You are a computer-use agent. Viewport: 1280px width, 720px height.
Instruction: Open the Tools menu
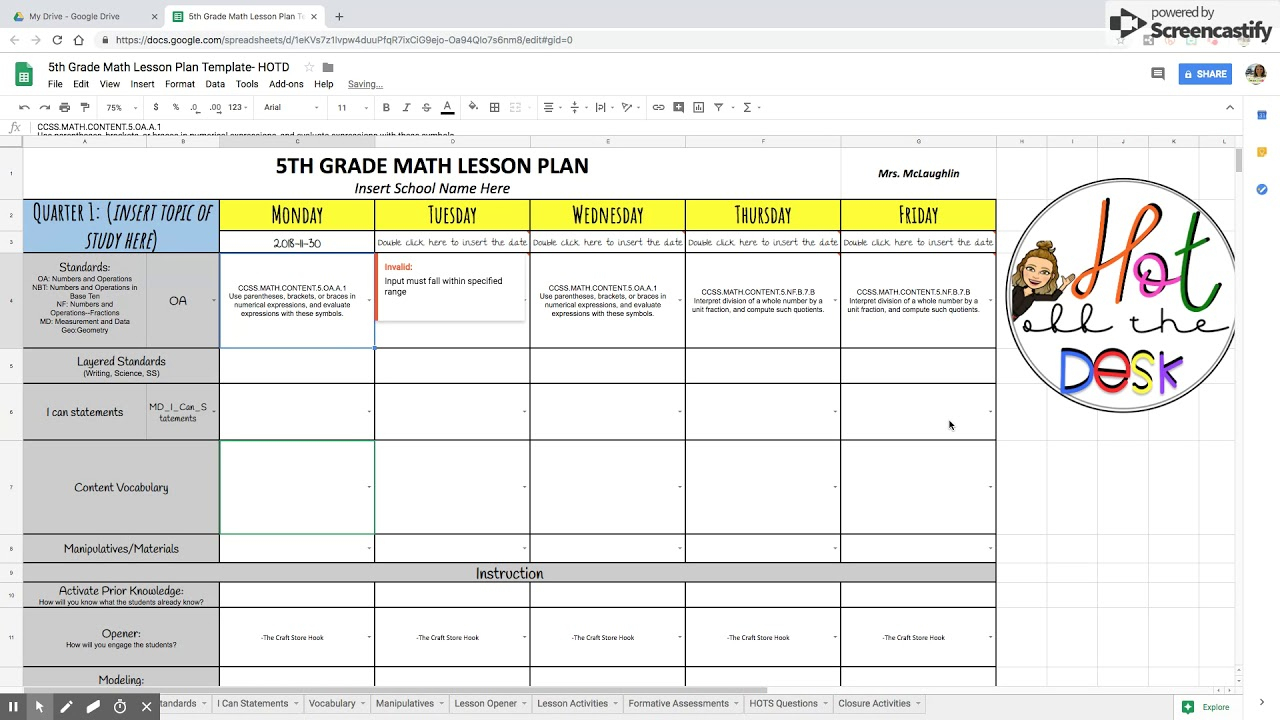[x=247, y=84]
